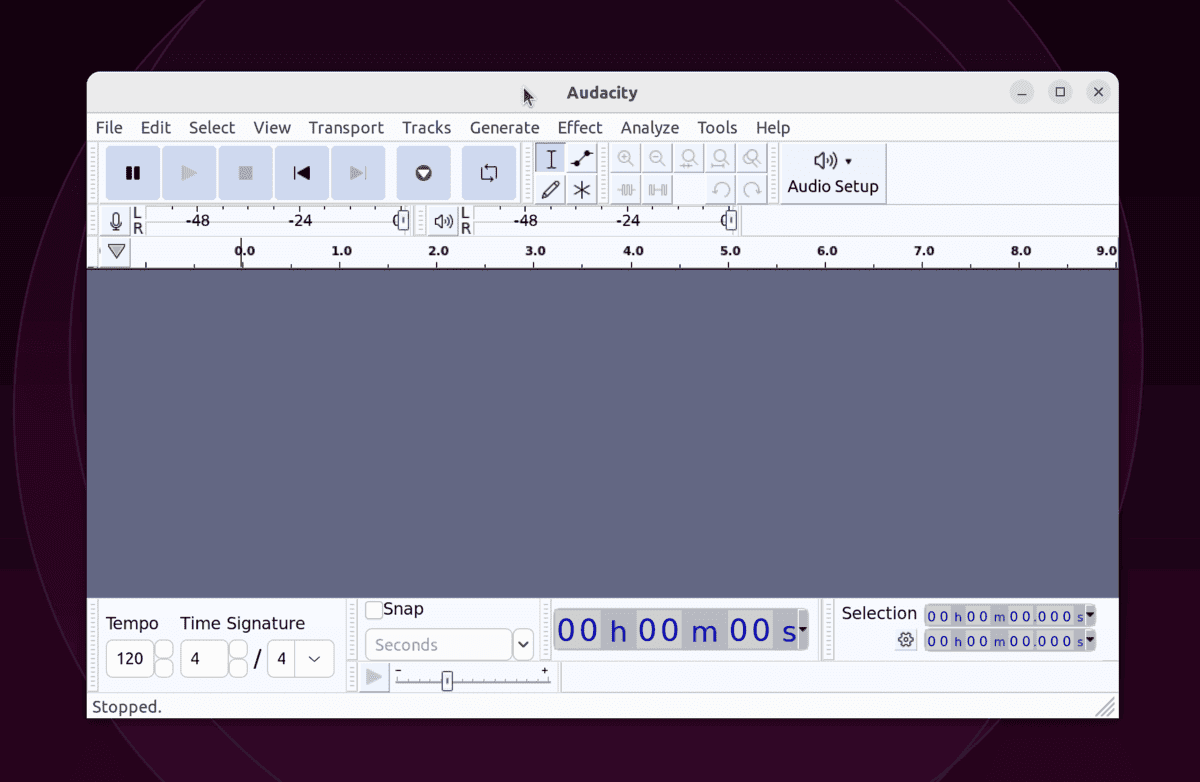Select the Envelope tool
The image size is (1200, 782).
pos(582,159)
